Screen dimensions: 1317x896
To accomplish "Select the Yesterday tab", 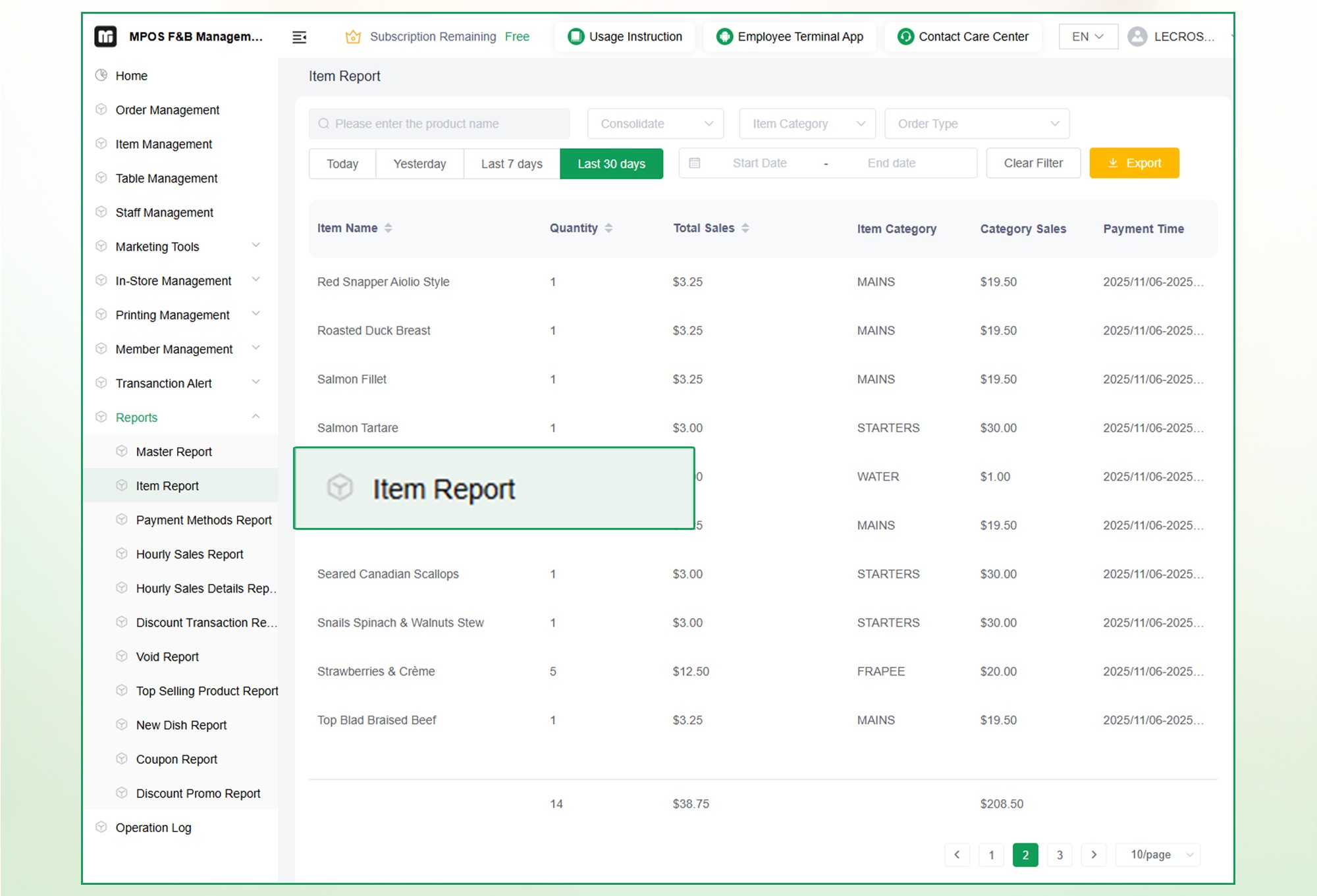I will click(x=419, y=163).
